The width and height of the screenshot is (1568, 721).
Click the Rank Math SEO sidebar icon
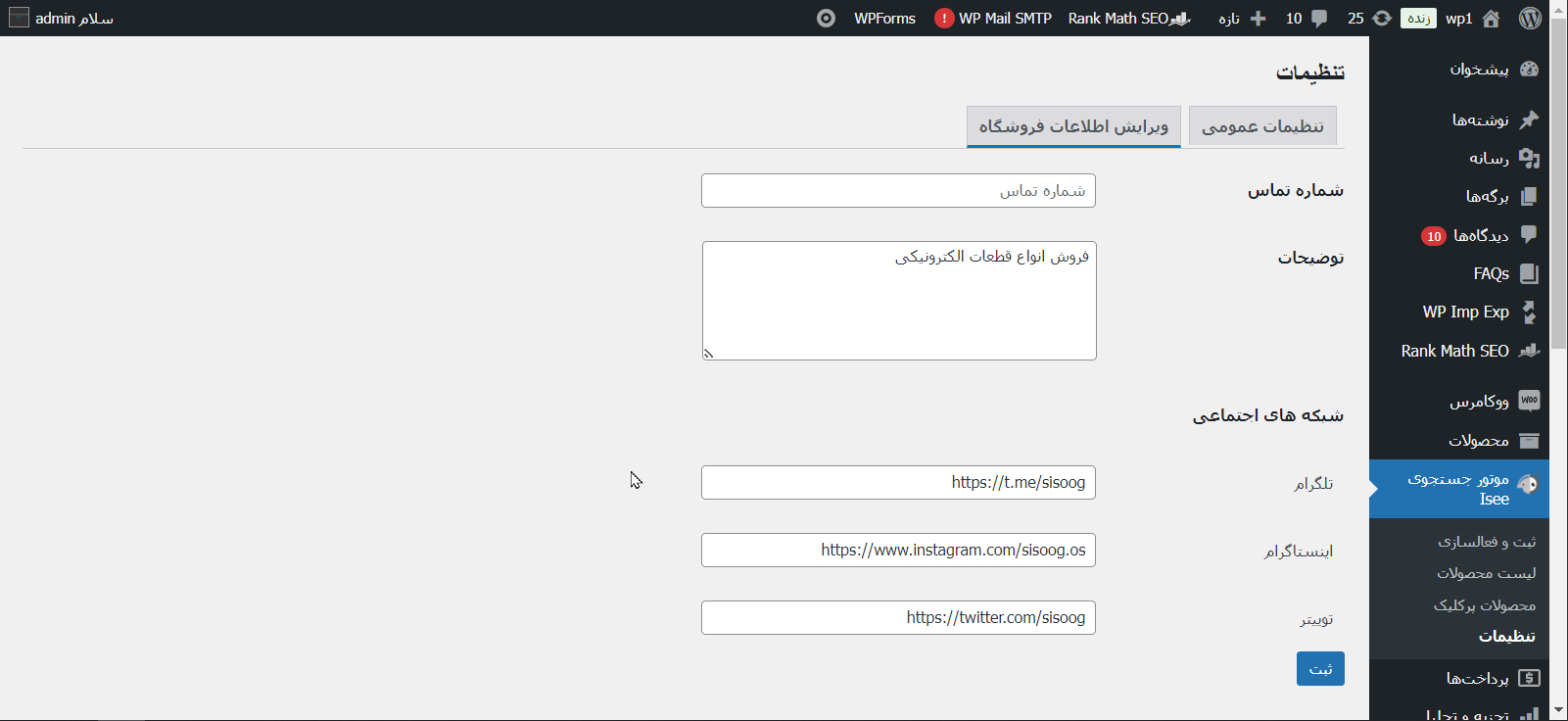[x=1529, y=351]
